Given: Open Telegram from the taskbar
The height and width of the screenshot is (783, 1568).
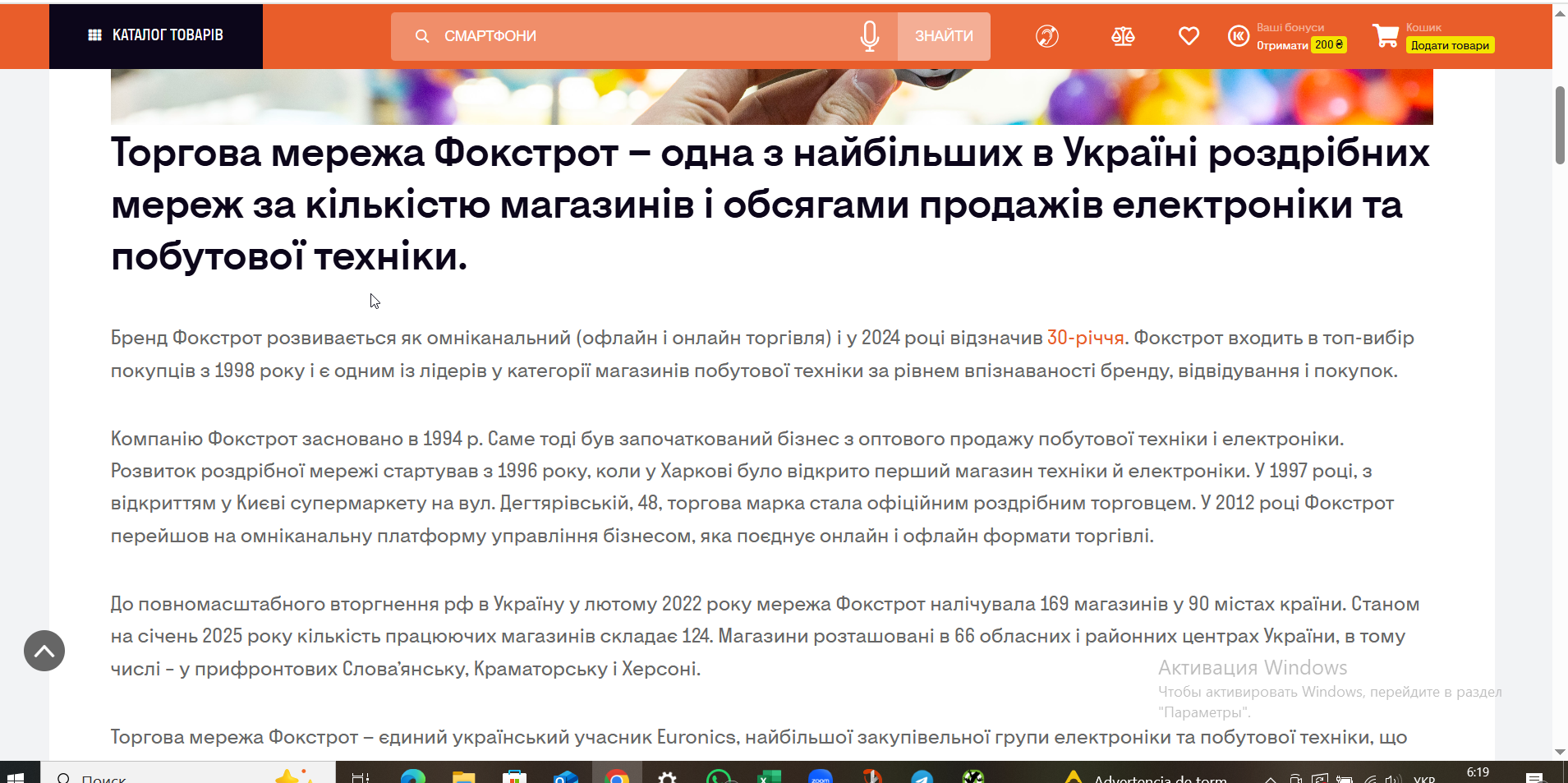Looking at the screenshot, I should pyautogui.click(x=922, y=776).
